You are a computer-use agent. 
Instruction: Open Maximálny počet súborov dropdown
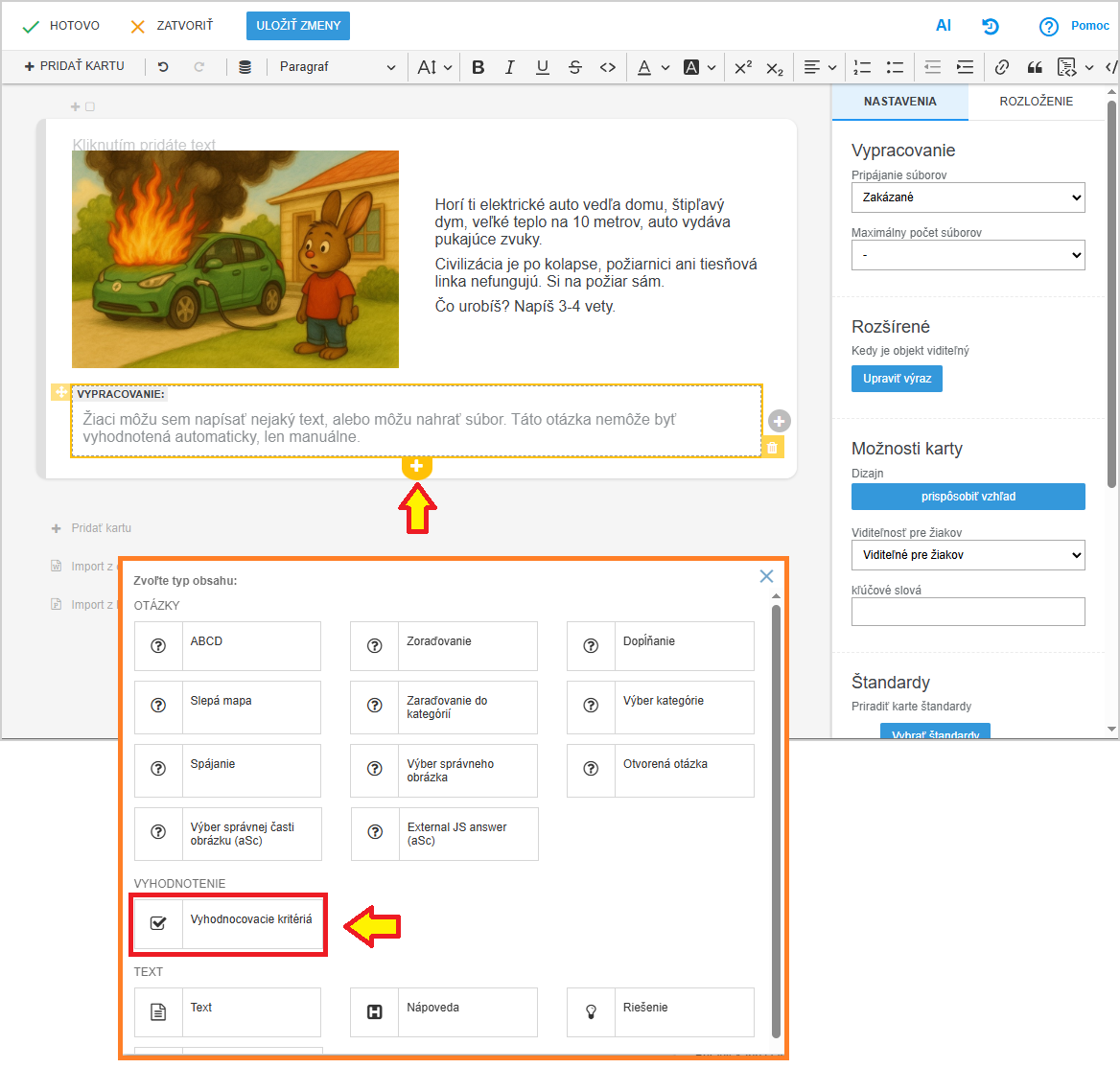pyautogui.click(x=968, y=255)
